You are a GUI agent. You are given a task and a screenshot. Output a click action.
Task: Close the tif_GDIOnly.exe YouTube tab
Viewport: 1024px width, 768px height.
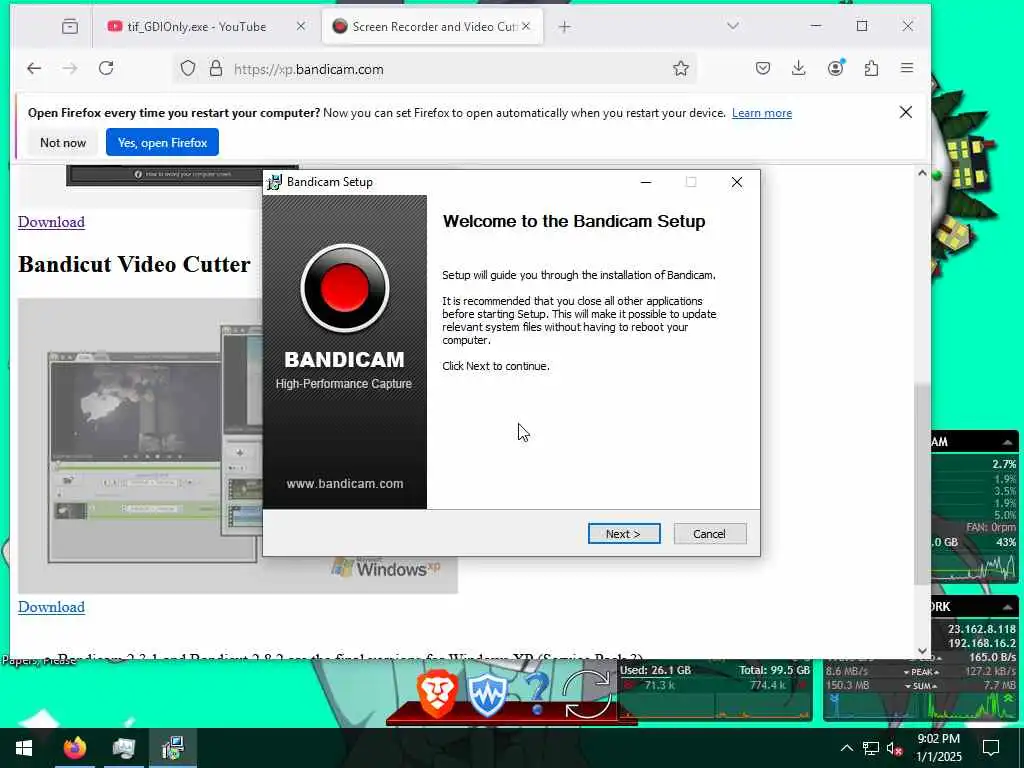tap(300, 26)
